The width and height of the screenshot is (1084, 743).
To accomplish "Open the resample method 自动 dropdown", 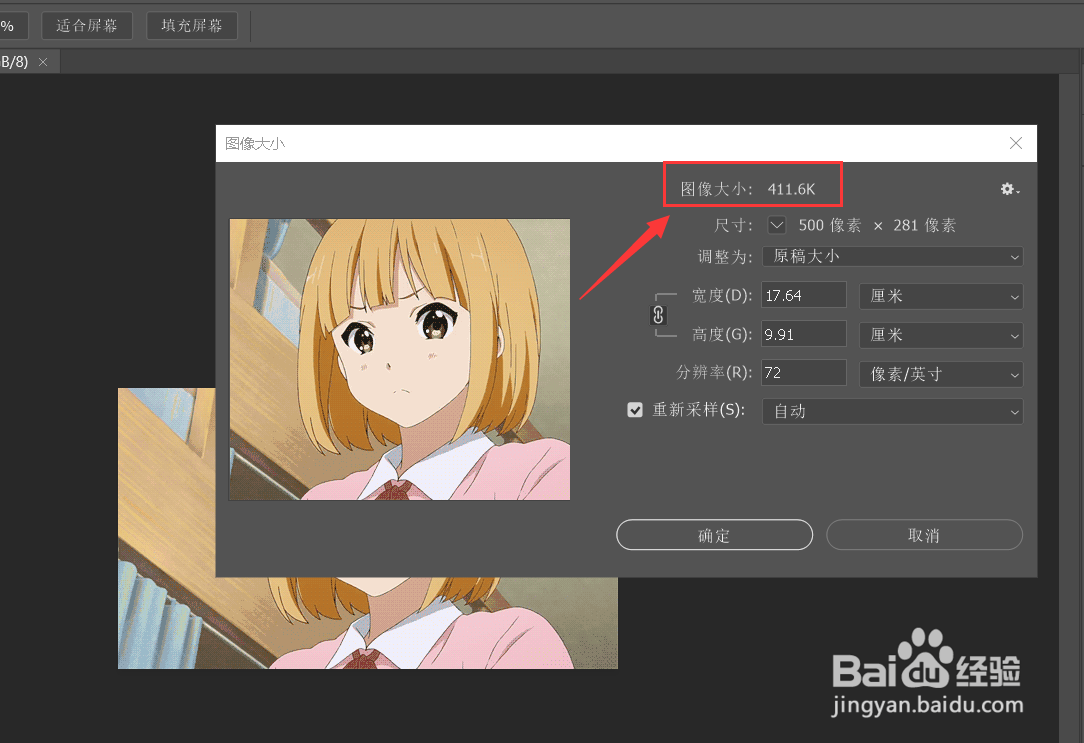I will pyautogui.click(x=893, y=411).
